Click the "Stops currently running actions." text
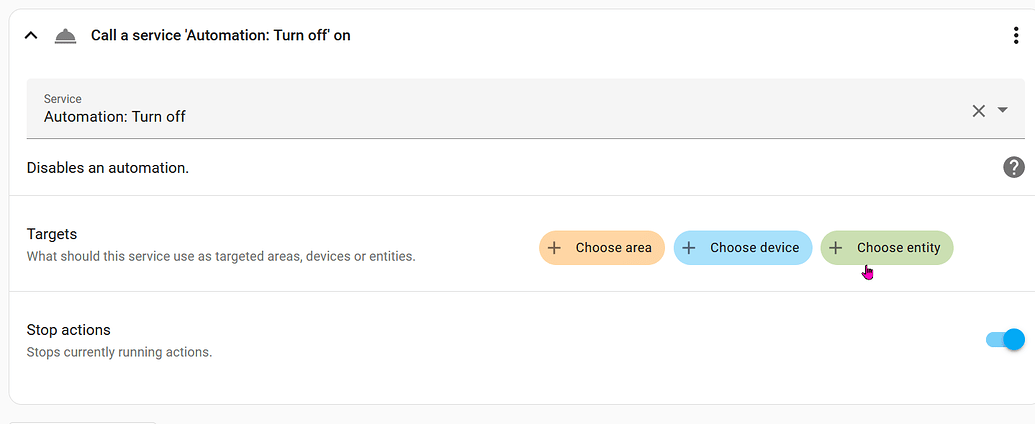The image size is (1035, 424). [119, 352]
